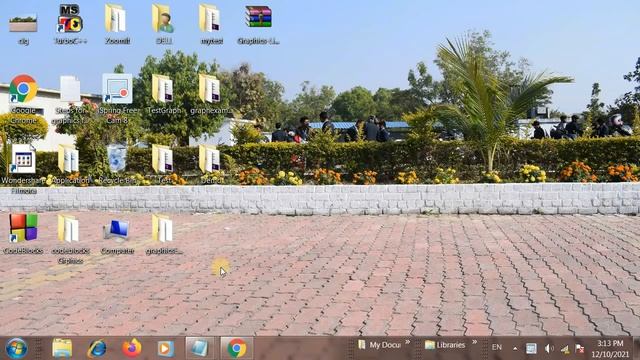Select the Graphics WinRAR archive icon
640x360 pixels.
pos(258,17)
